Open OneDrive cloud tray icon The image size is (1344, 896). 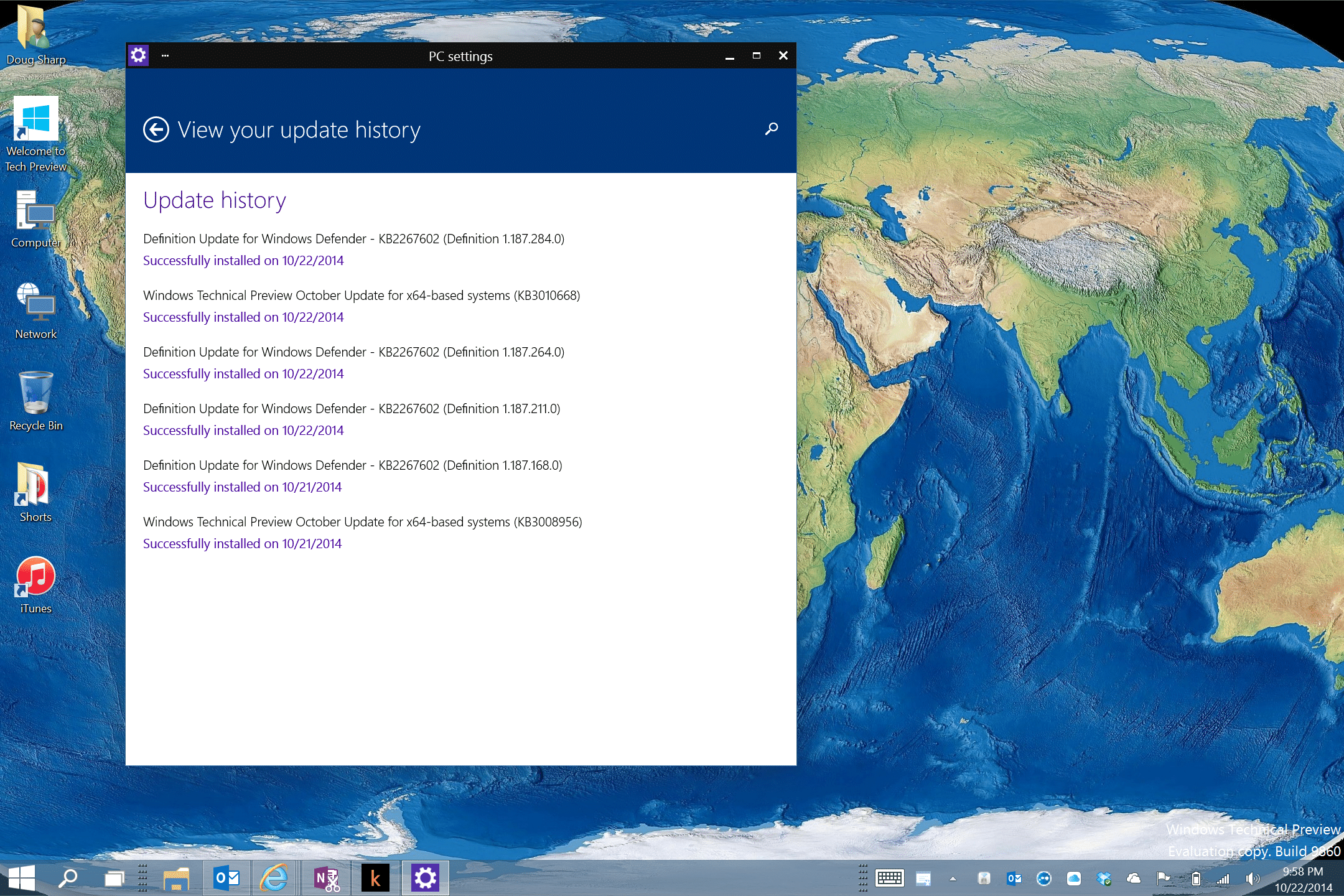pos(1134,879)
